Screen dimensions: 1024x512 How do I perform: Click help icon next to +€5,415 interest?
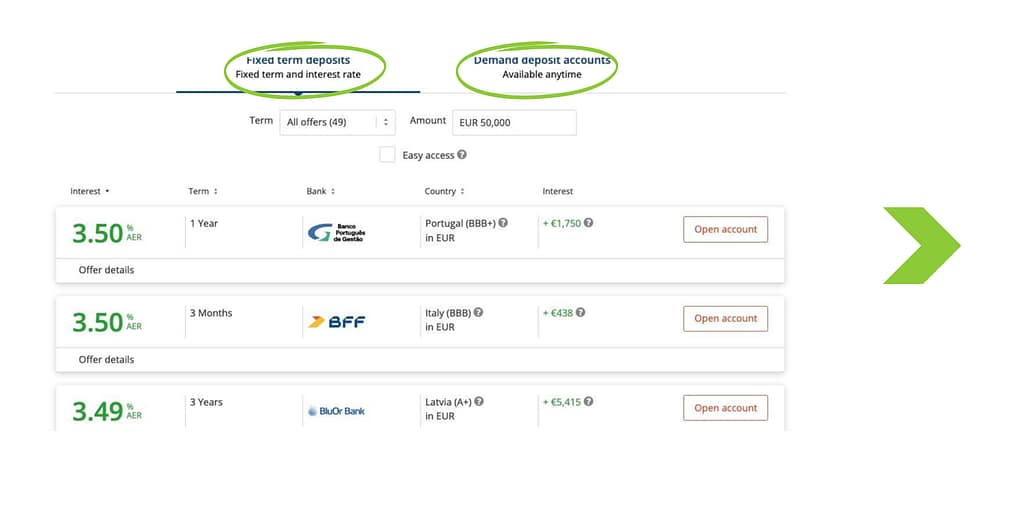588,402
